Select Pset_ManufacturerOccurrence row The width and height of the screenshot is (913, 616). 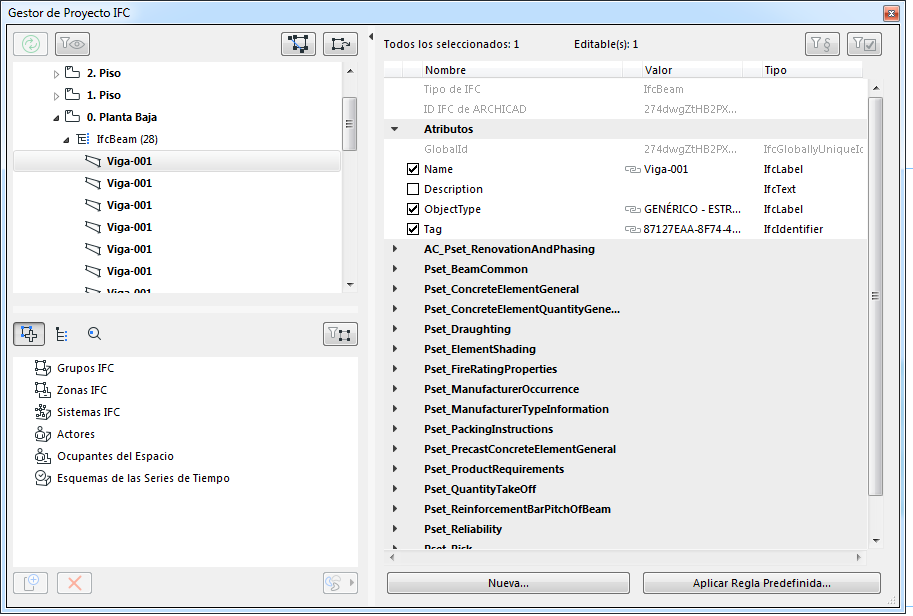[x=625, y=390]
